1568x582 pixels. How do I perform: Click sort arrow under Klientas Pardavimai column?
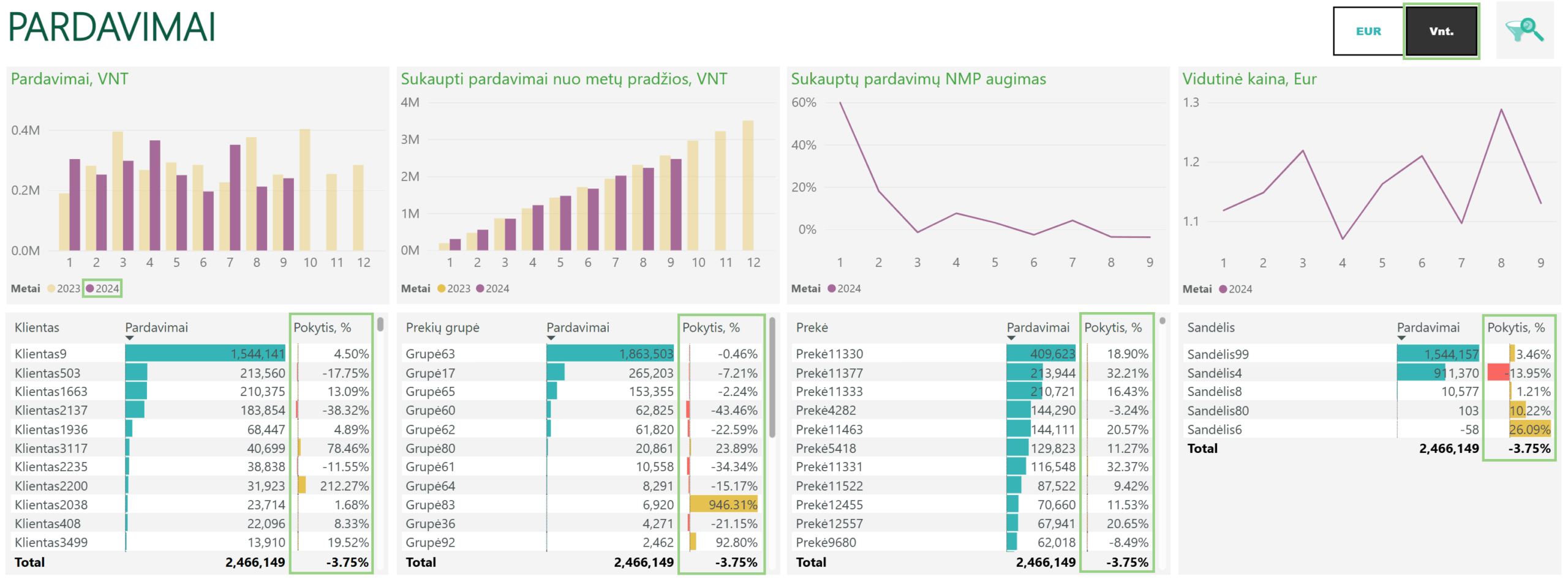pos(129,338)
